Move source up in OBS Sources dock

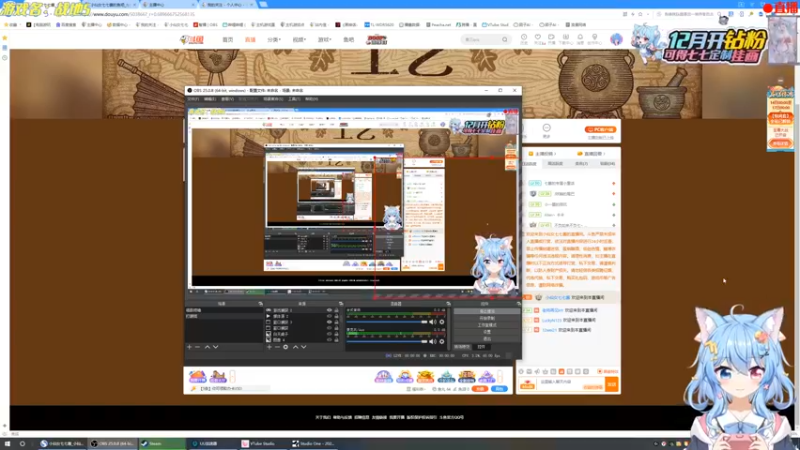point(295,347)
